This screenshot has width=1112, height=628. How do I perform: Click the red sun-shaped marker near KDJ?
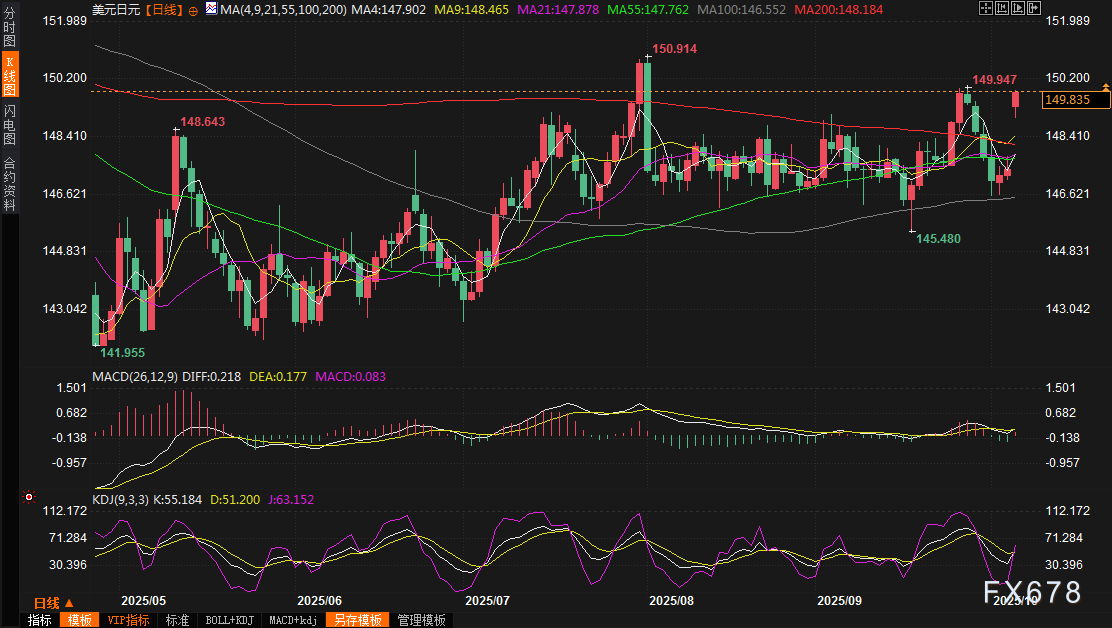pos(29,496)
